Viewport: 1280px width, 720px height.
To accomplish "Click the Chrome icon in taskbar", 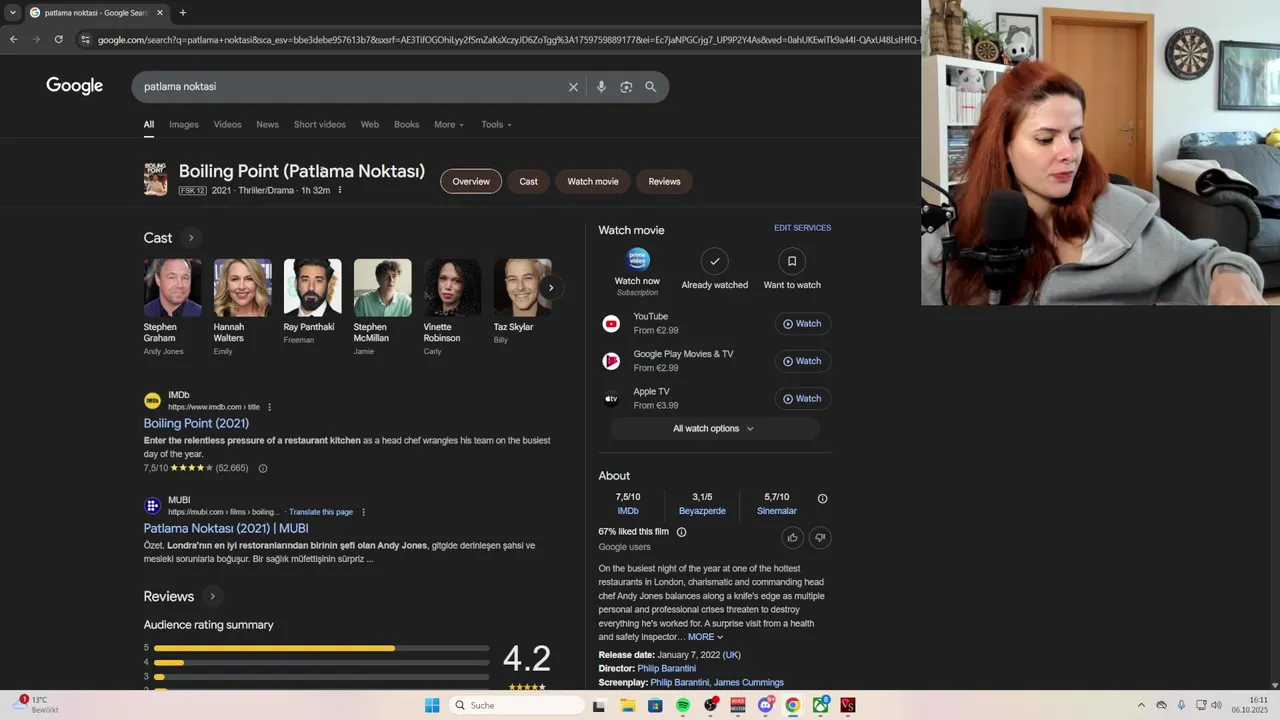I will point(793,705).
